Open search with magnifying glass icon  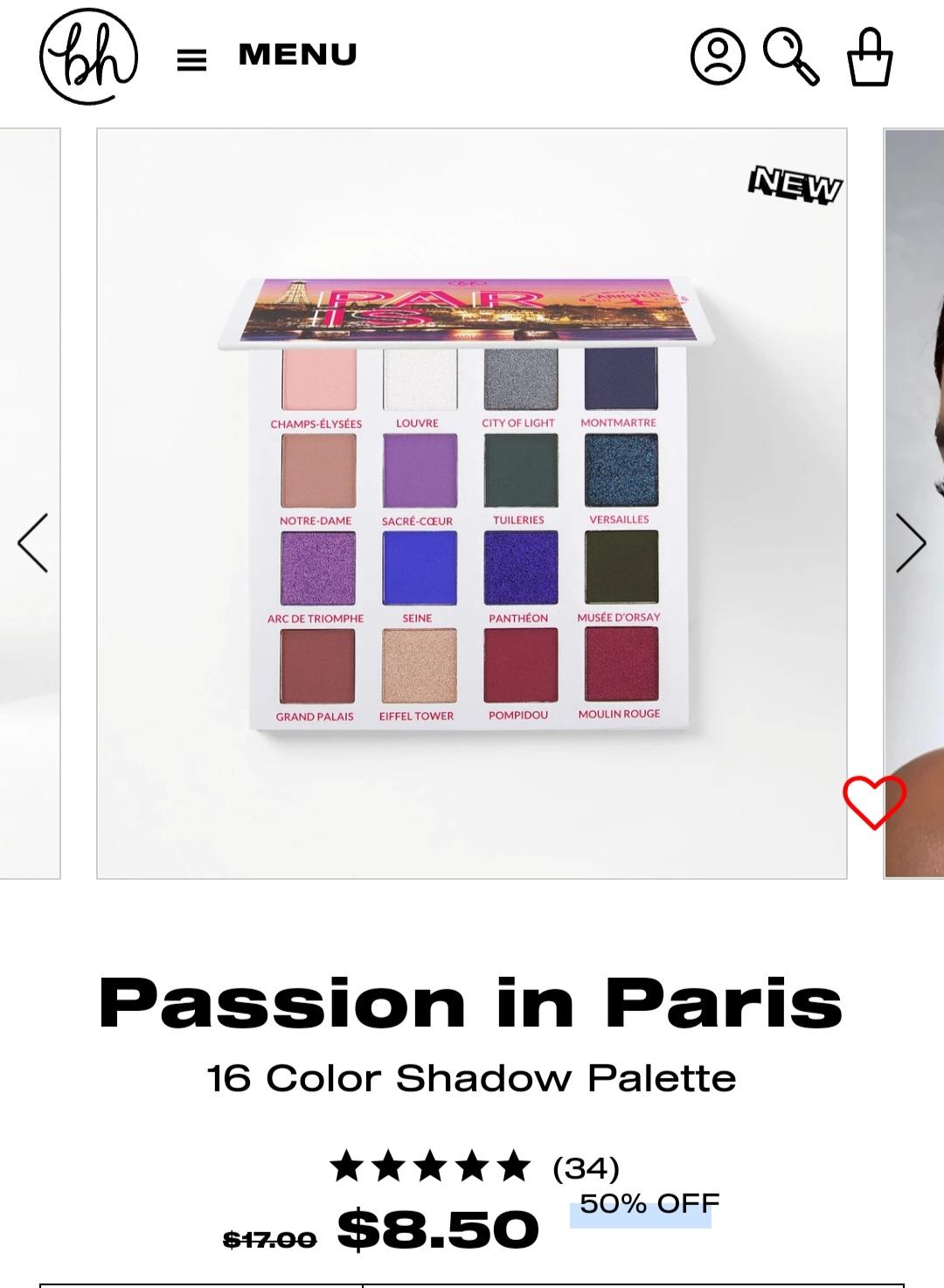791,57
